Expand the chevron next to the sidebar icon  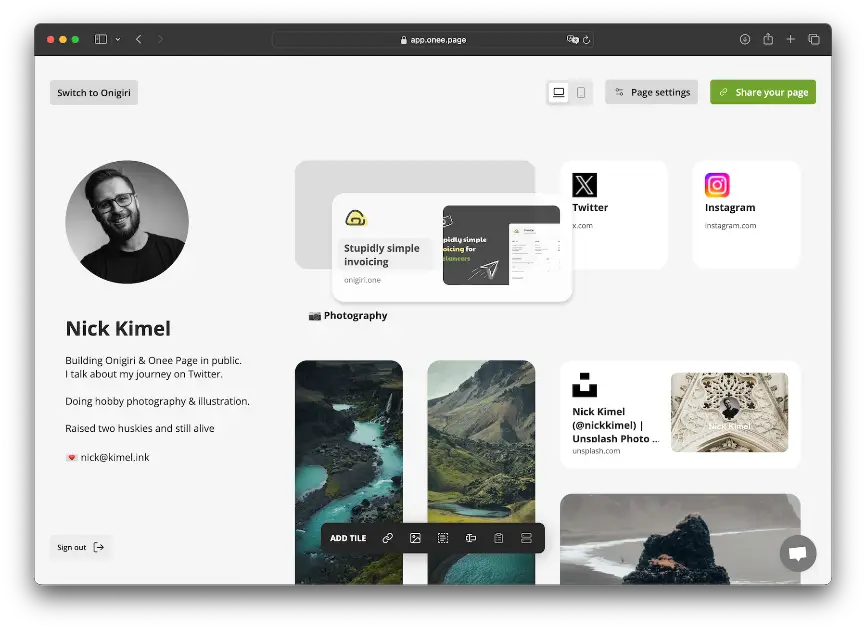tap(116, 39)
